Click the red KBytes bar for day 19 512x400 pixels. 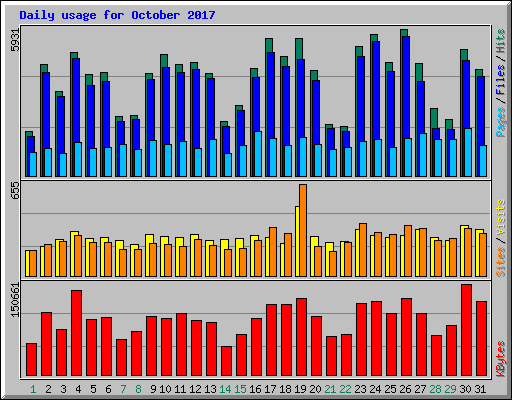pos(301,337)
